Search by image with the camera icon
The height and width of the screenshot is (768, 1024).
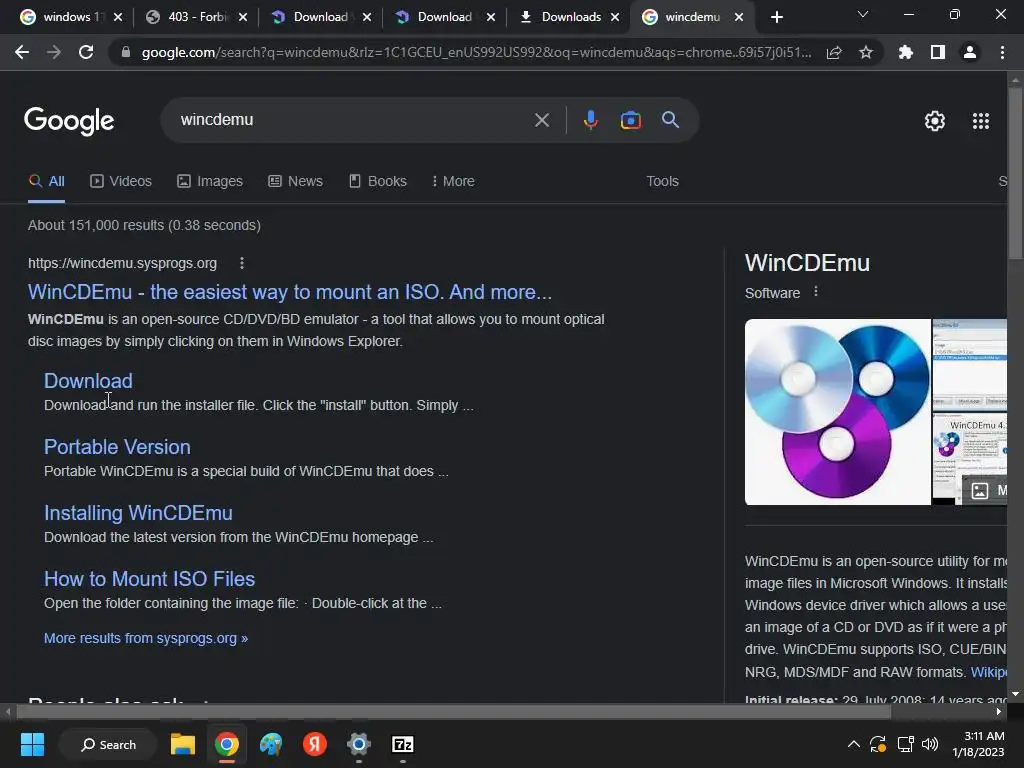[630, 120]
